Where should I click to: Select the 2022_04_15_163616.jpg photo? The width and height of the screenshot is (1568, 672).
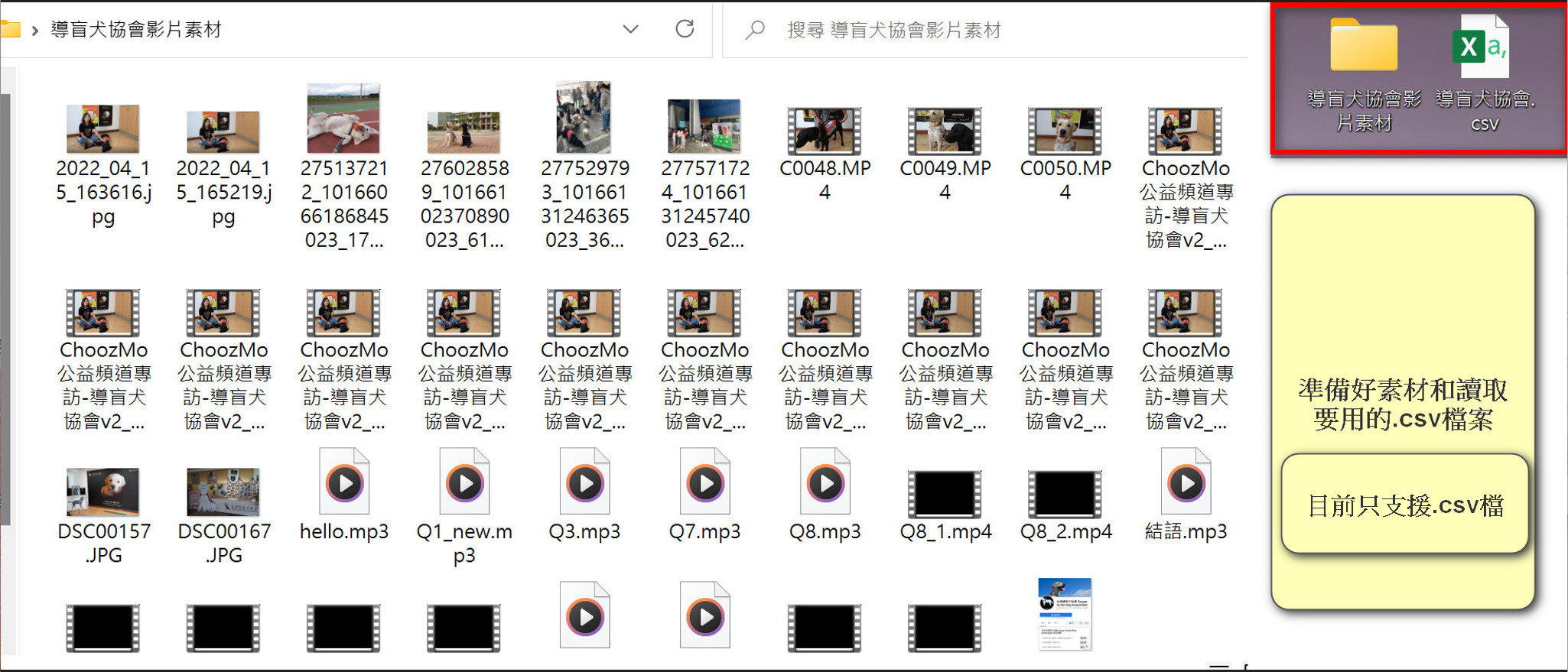coord(103,129)
